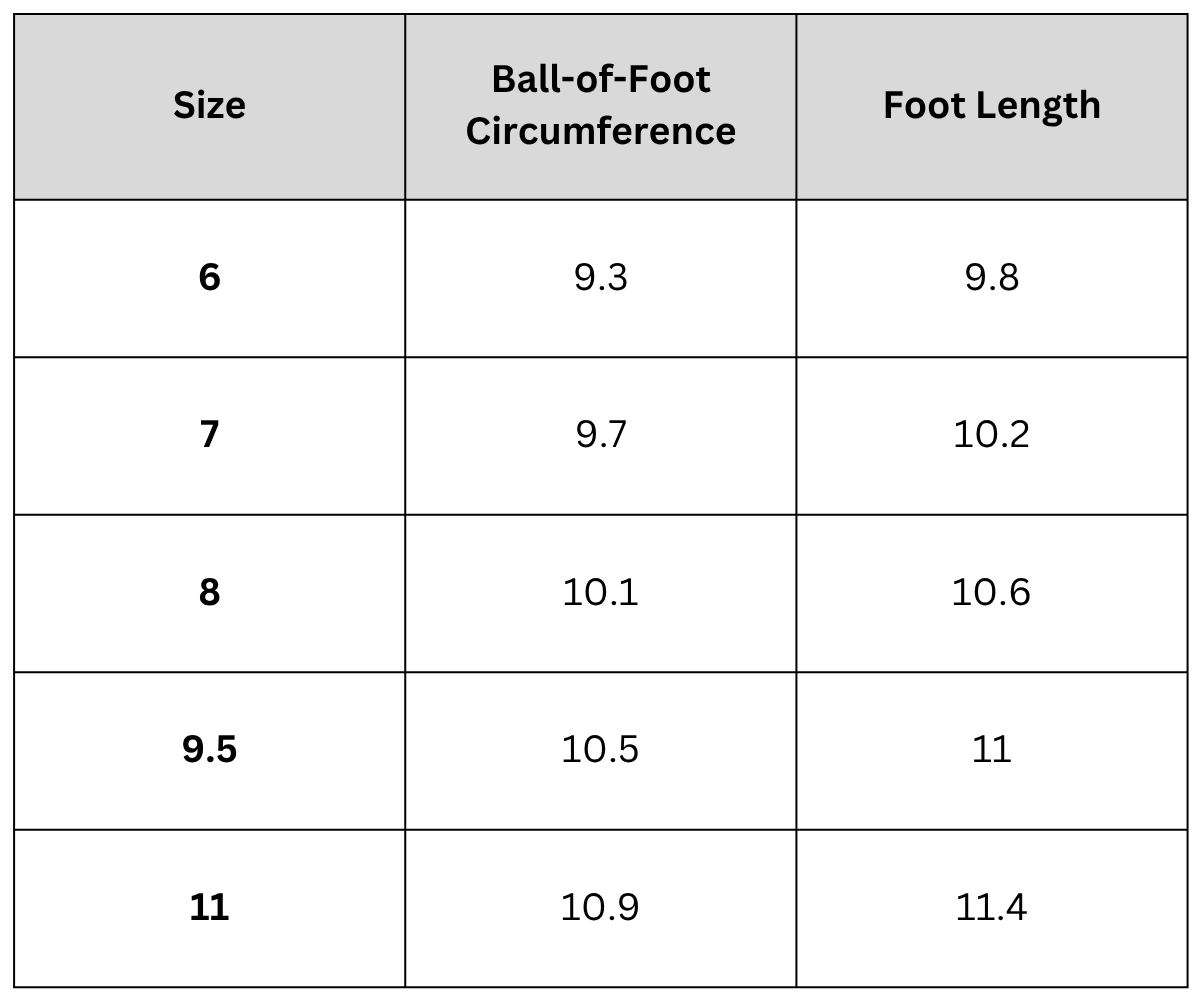Screen dimensions: 1200x1000
Task: Click the circumference value 10.5
Action: click(x=601, y=749)
